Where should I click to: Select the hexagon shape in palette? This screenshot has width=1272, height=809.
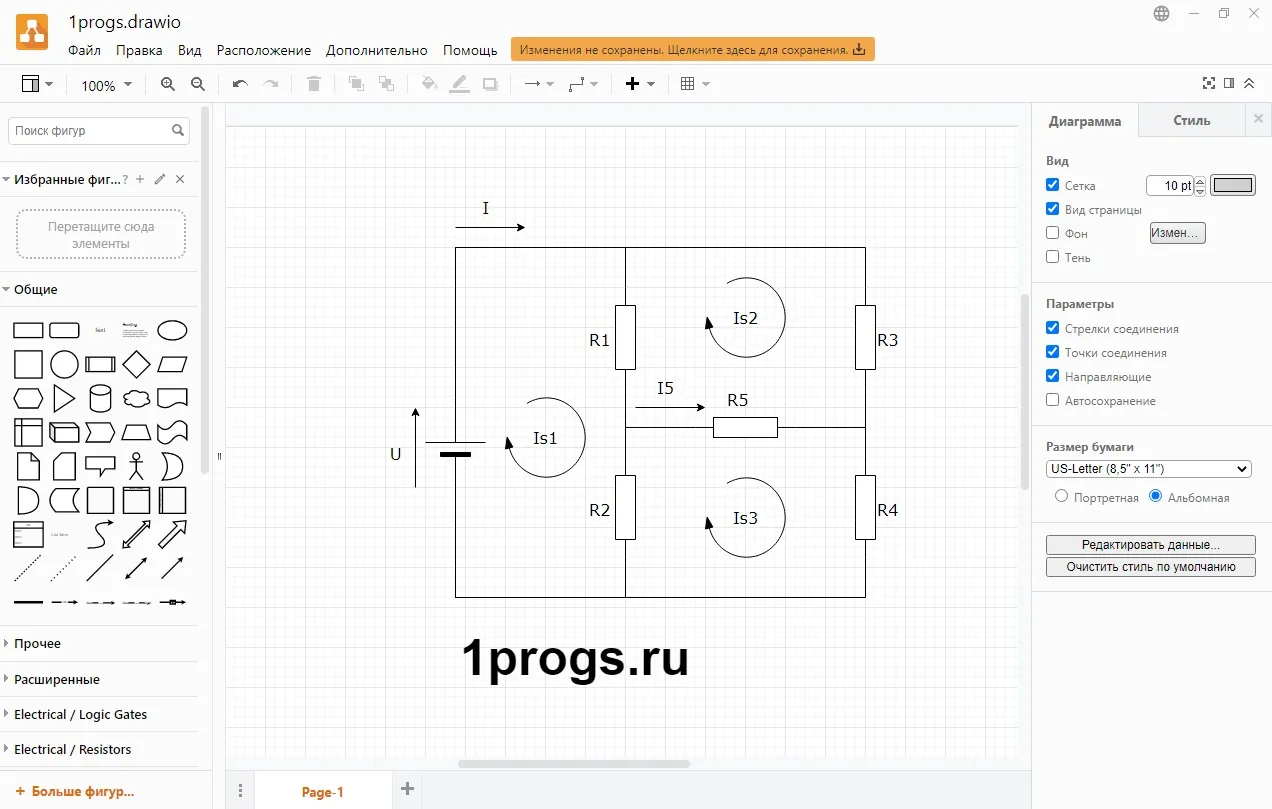click(28, 399)
